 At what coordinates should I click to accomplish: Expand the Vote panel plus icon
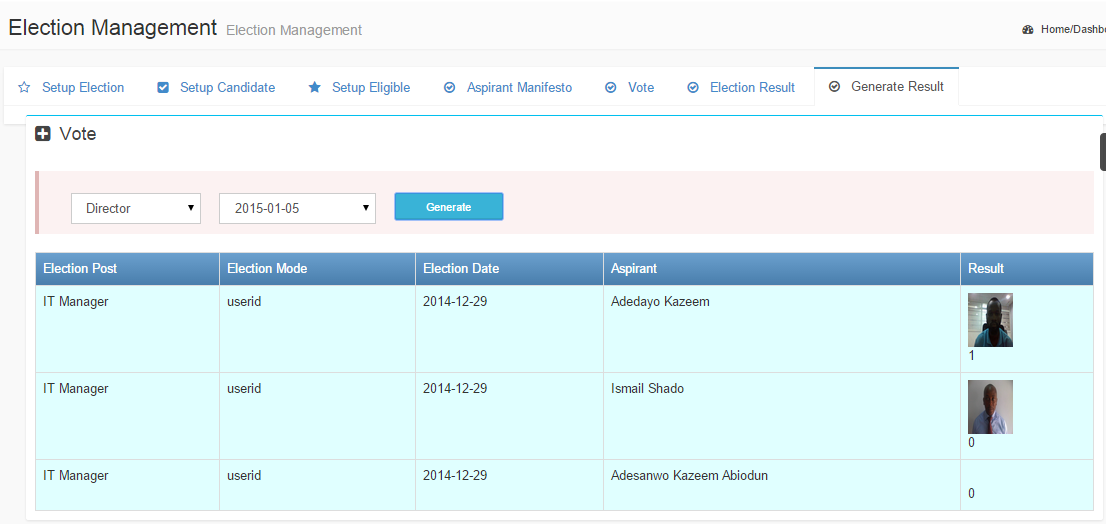pyautogui.click(x=43, y=134)
